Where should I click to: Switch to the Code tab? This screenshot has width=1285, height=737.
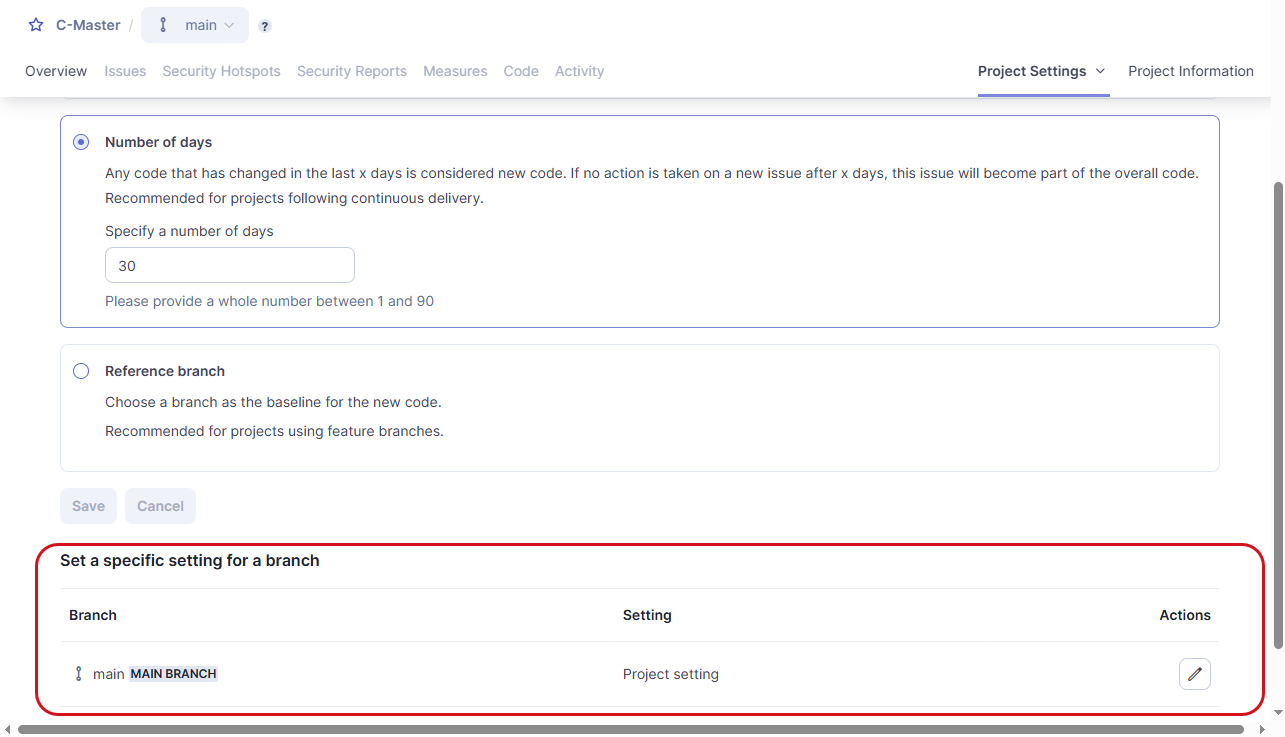coord(521,71)
